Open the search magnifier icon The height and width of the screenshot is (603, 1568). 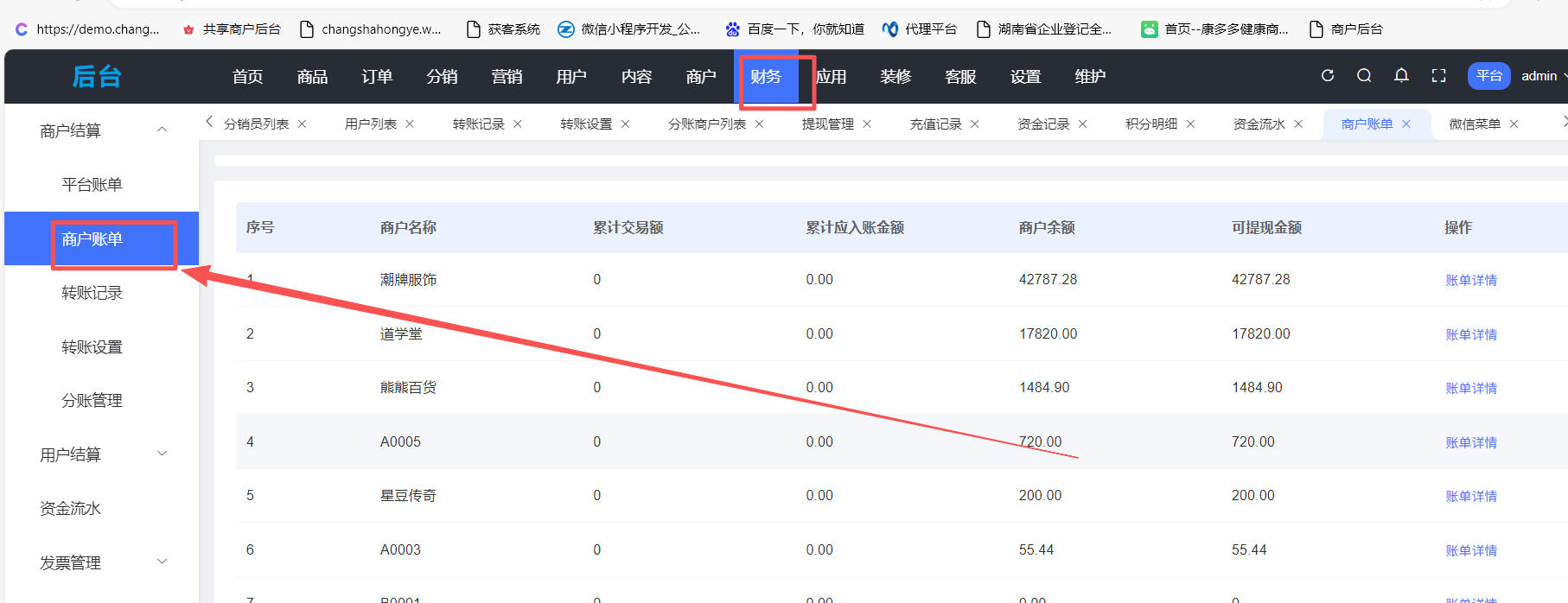point(1364,76)
